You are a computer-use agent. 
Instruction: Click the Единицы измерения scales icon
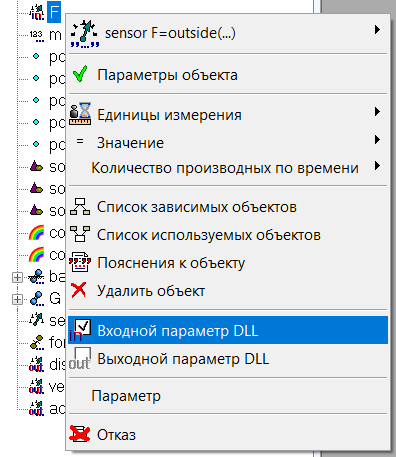pos(80,114)
